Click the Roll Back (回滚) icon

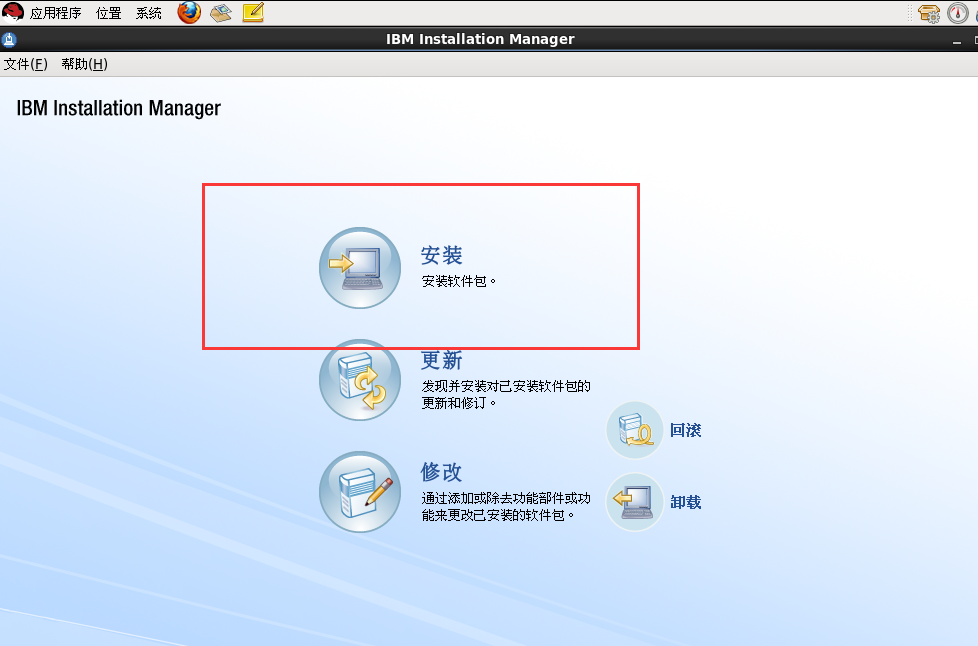(x=635, y=430)
